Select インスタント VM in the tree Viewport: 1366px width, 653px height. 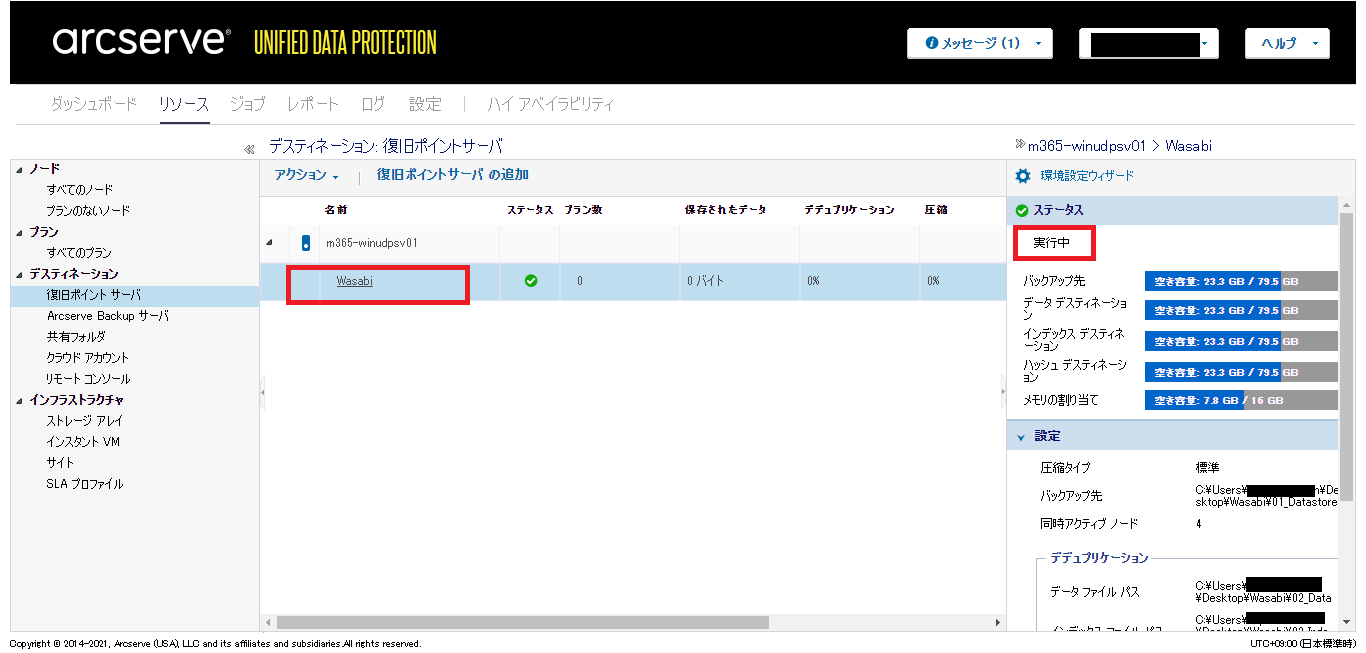coord(83,442)
